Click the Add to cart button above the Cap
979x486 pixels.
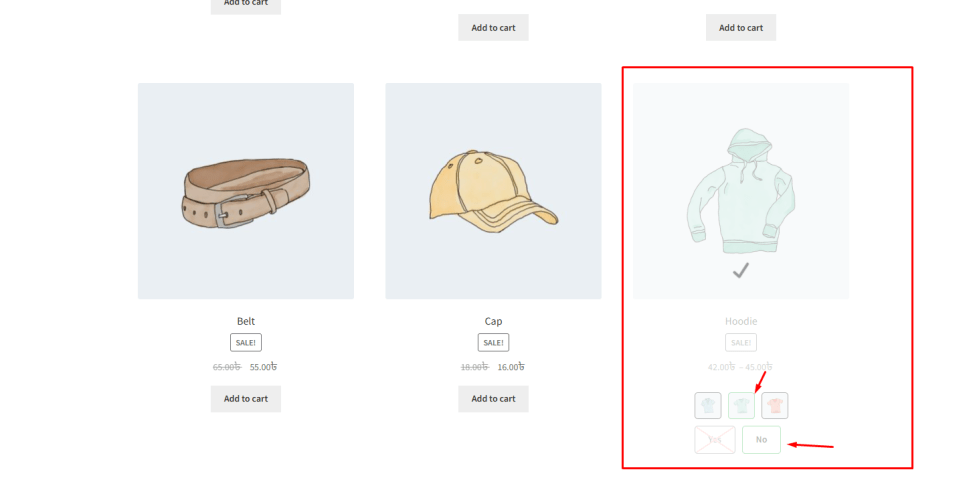493,27
